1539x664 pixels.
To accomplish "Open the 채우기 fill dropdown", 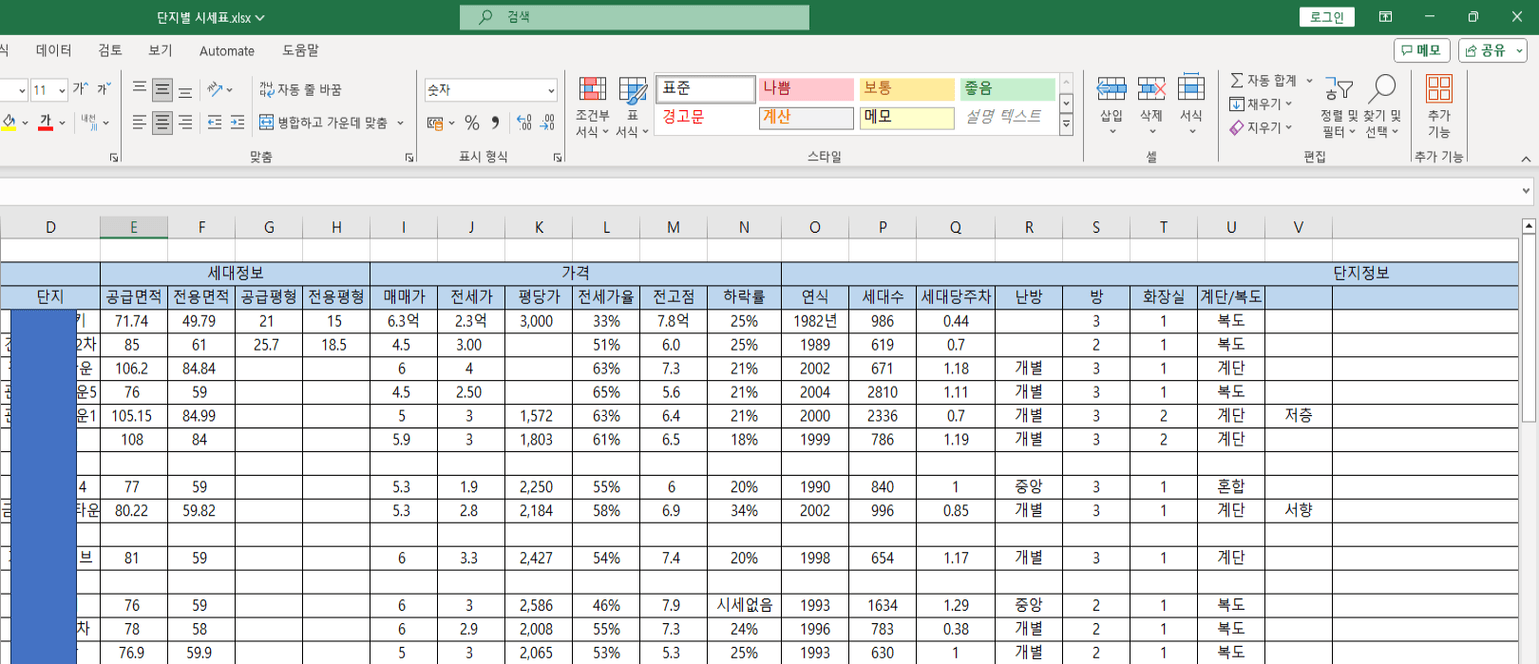I will (1260, 104).
